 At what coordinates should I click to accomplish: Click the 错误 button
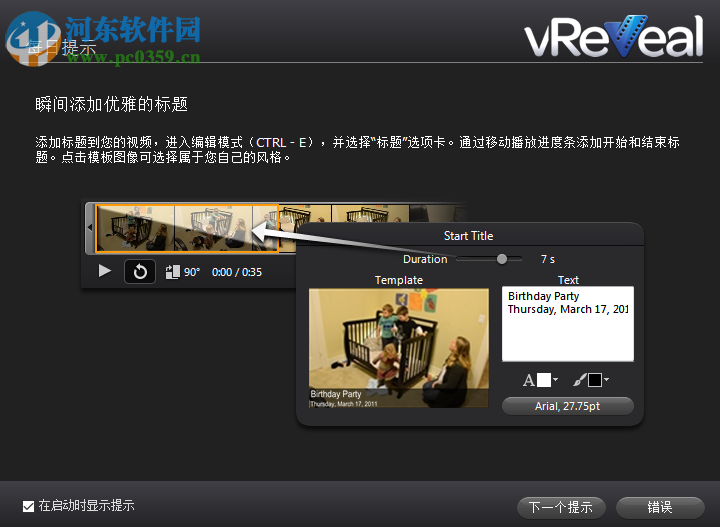tap(660, 507)
